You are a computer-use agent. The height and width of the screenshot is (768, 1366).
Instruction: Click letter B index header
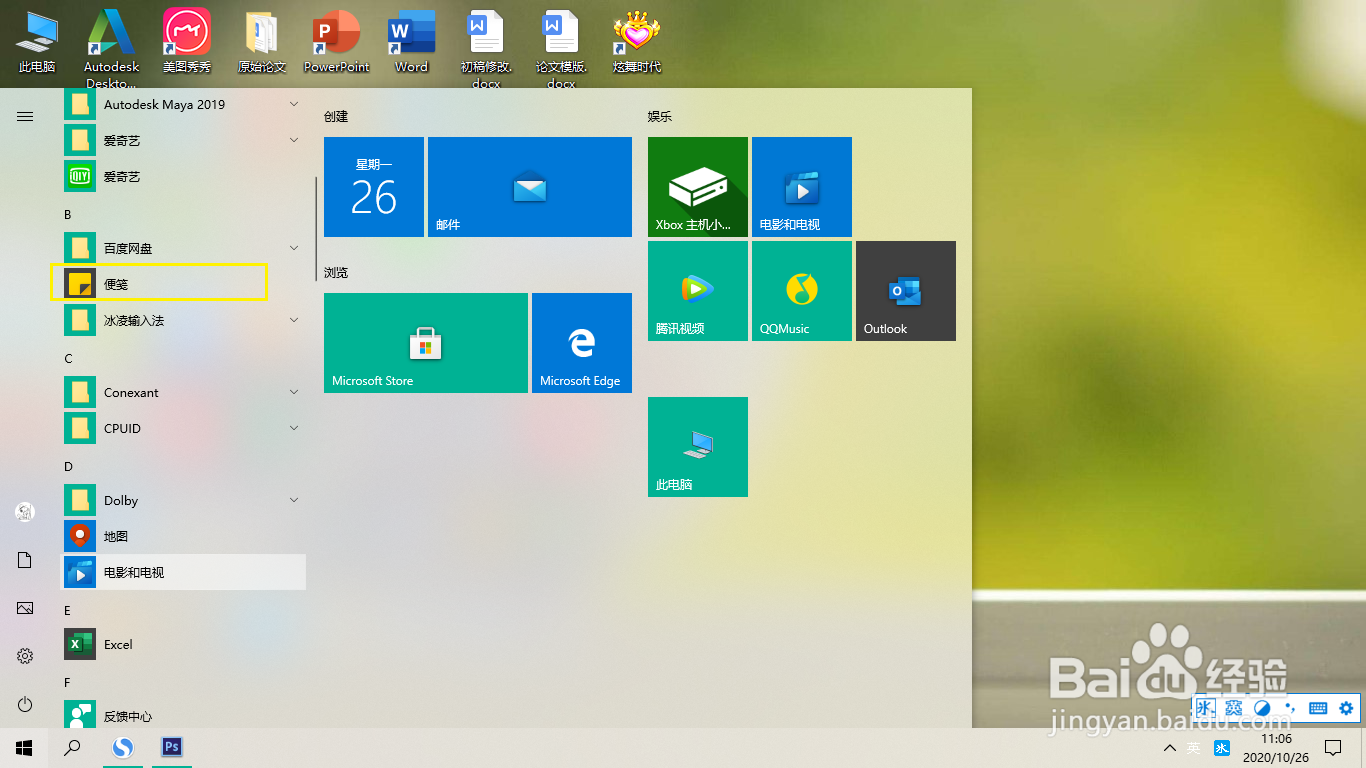[68, 214]
